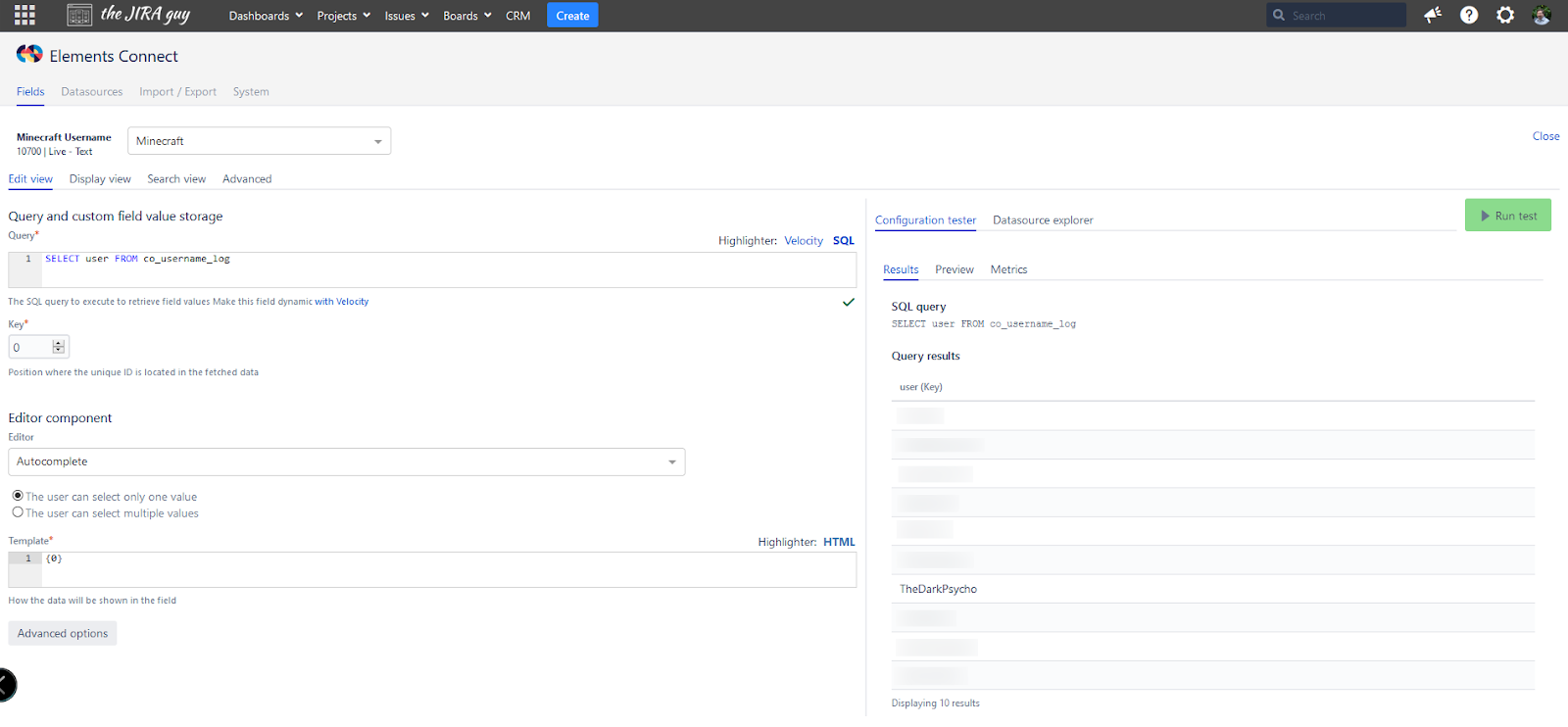Viewport: 1568px width, 727px height.
Task: Click the Advanced options button
Action: (63, 633)
